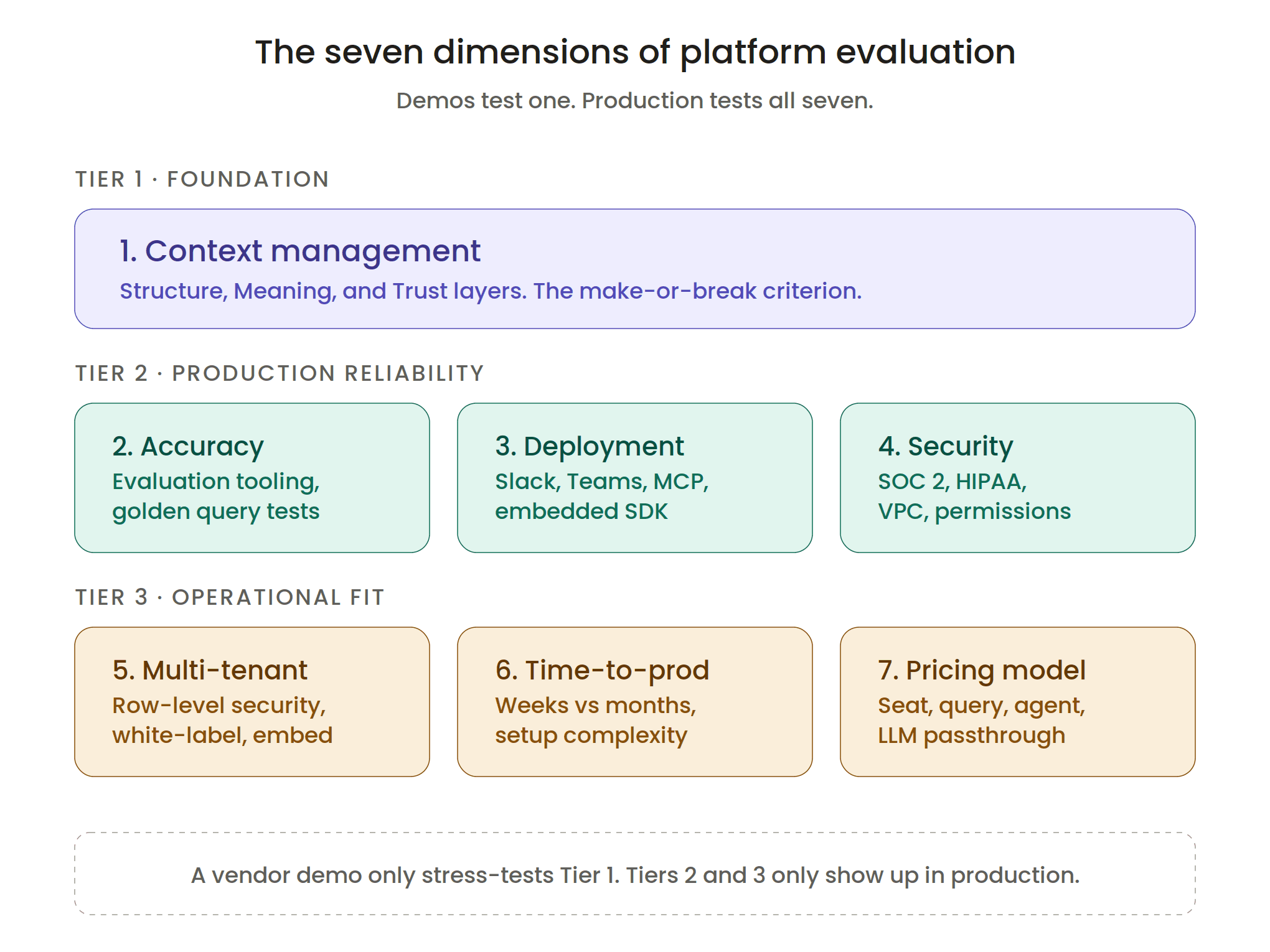The width and height of the screenshot is (1270, 952).
Task: Select the '4. Security' card heading
Action: point(946,447)
